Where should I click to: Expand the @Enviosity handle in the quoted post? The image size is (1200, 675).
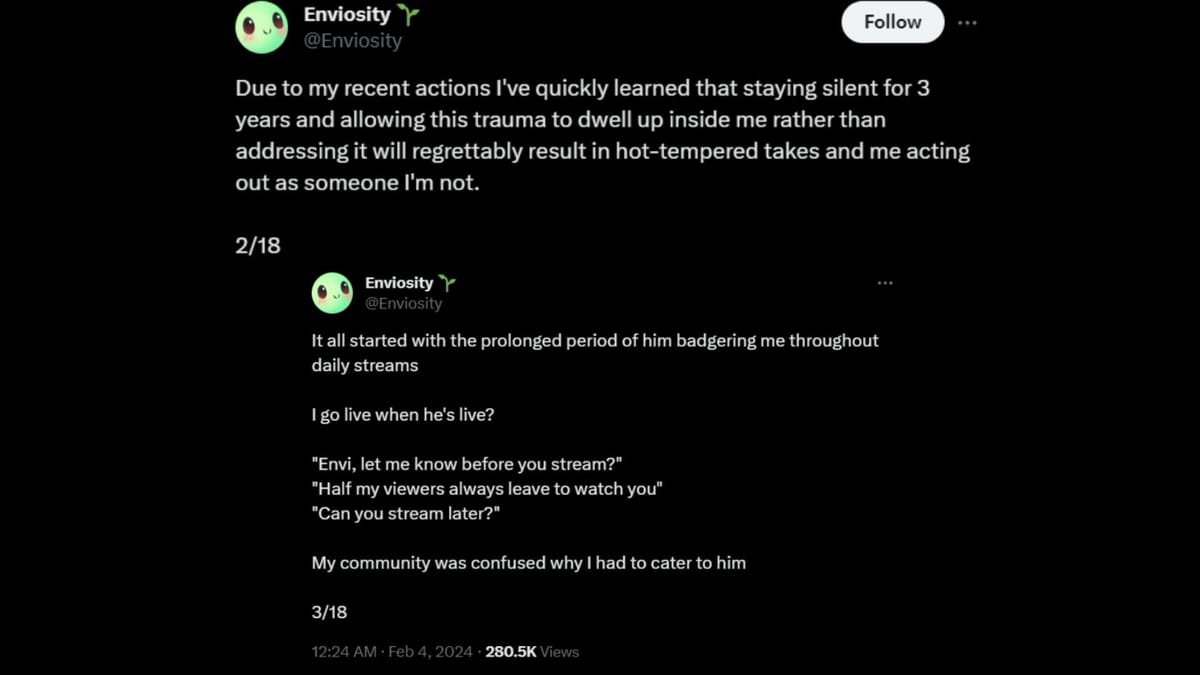[404, 303]
